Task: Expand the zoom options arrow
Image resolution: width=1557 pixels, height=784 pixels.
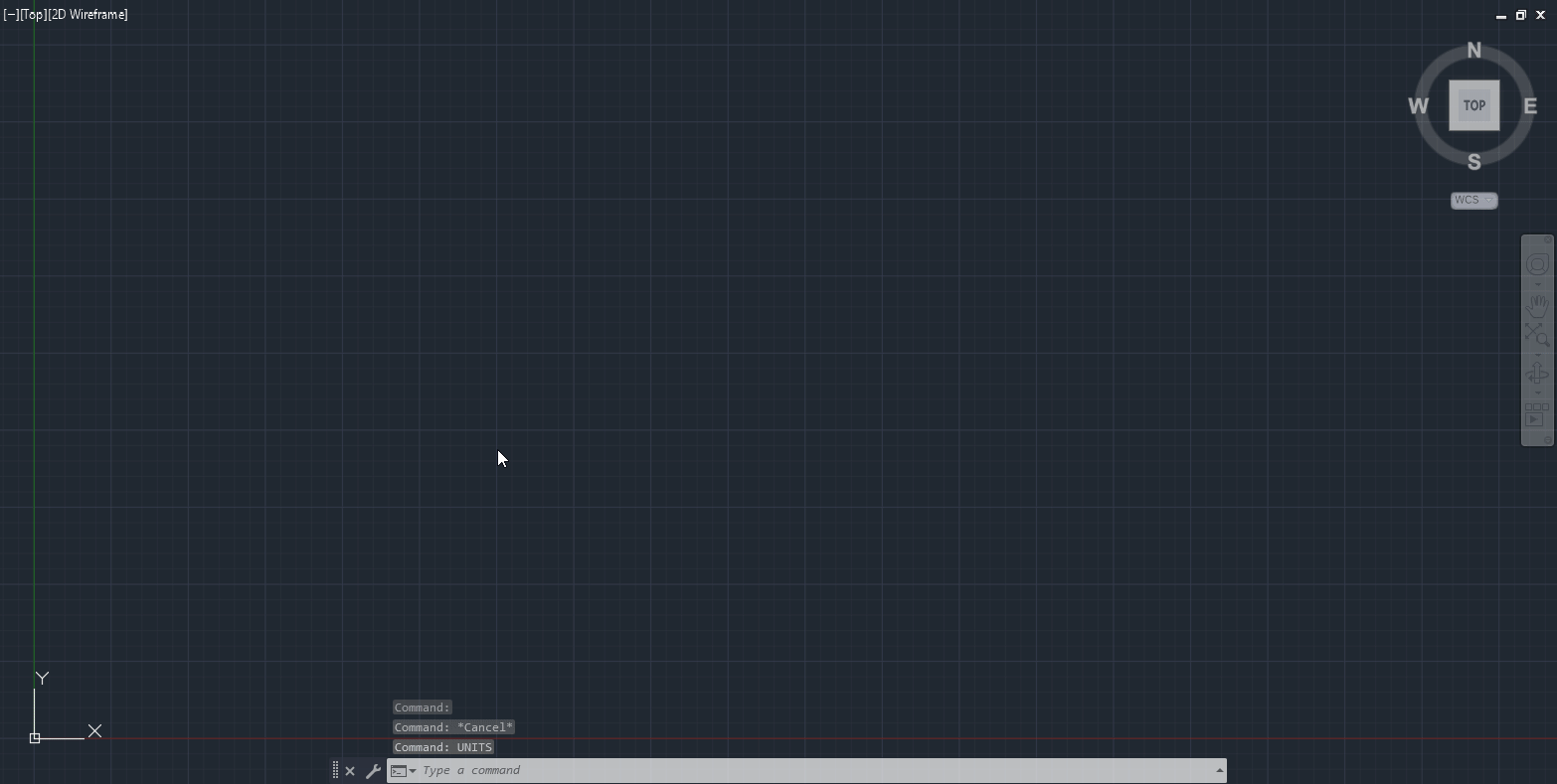Action: (1538, 356)
